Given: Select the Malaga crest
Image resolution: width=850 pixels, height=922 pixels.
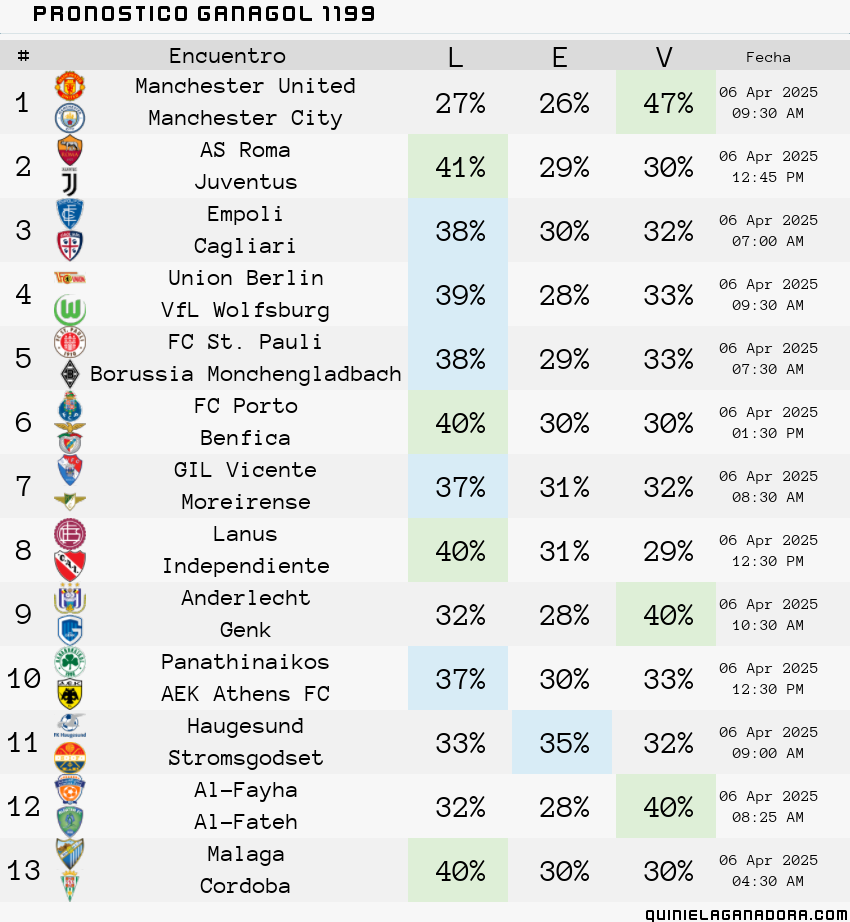Looking at the screenshot, I should pyautogui.click(x=70, y=854).
